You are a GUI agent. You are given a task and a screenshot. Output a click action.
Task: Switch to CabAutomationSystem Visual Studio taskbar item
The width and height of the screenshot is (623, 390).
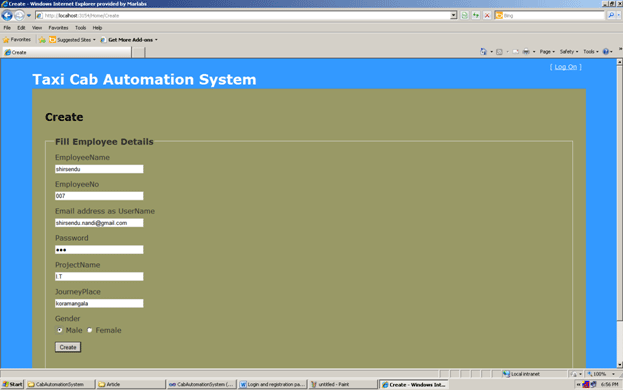point(202,384)
